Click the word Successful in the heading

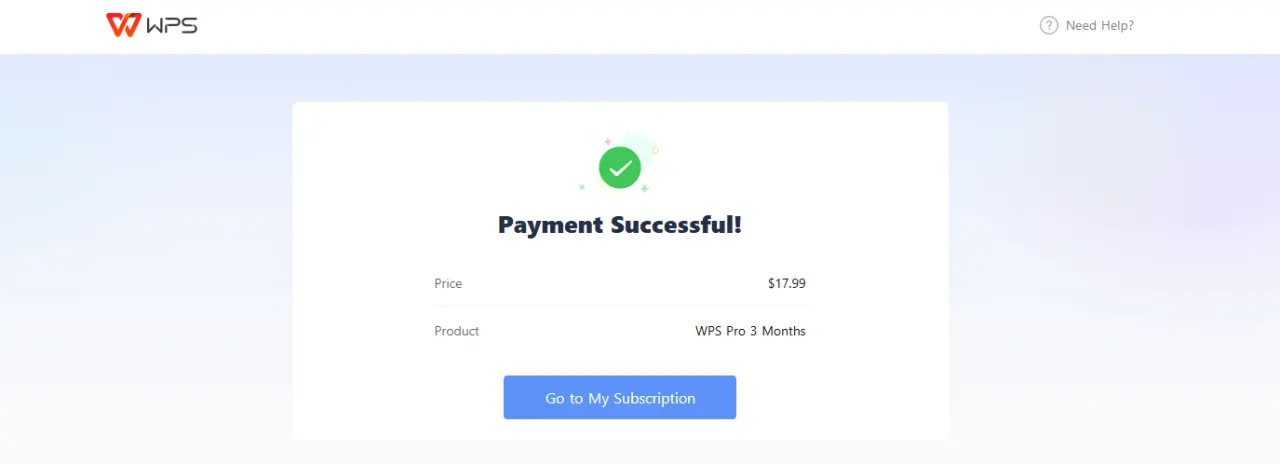[675, 224]
